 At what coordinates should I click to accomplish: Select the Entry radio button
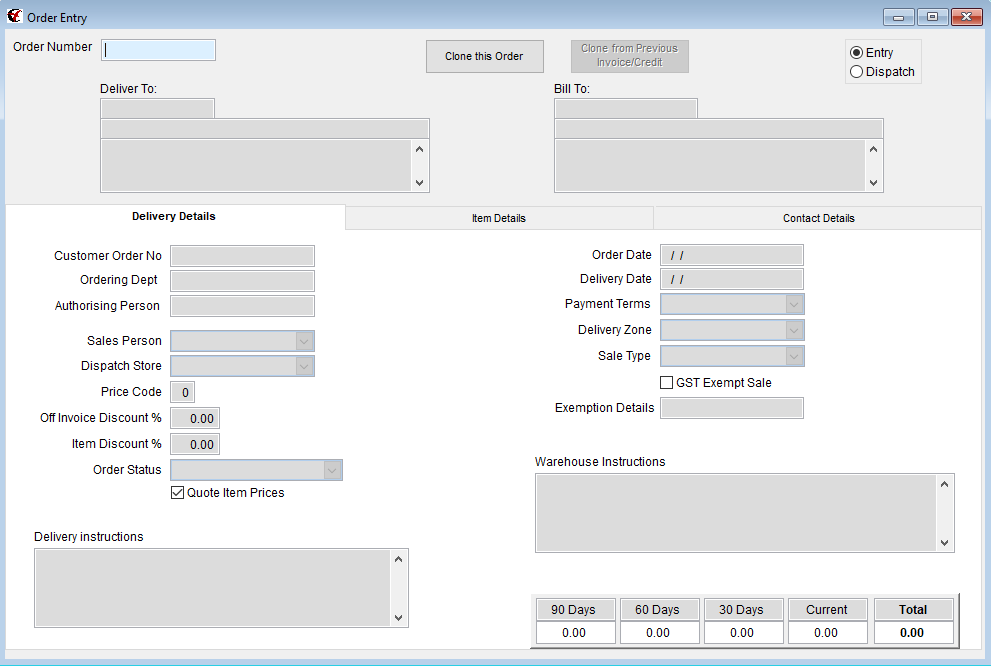(856, 53)
